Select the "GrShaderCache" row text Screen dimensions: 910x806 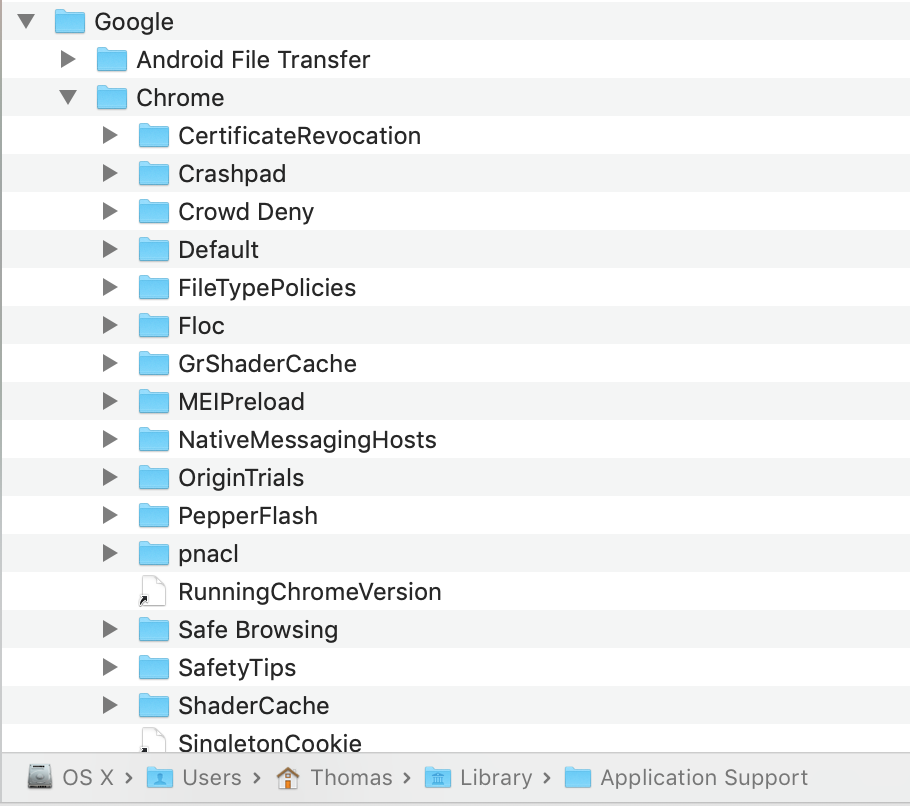[268, 363]
